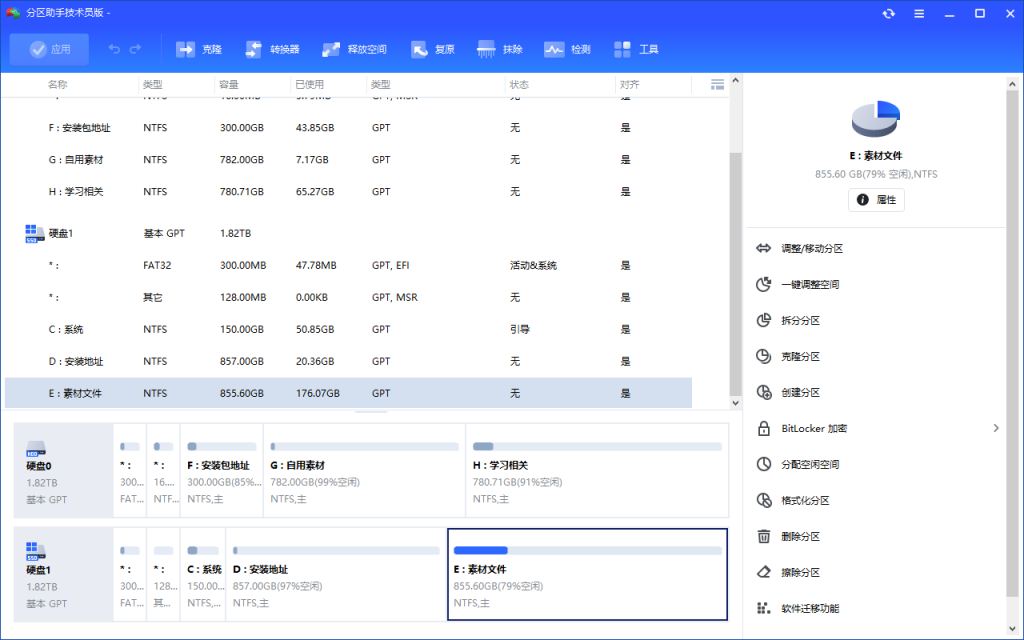Refresh disk information with the sync icon
This screenshot has height=640, width=1024.
click(x=888, y=14)
